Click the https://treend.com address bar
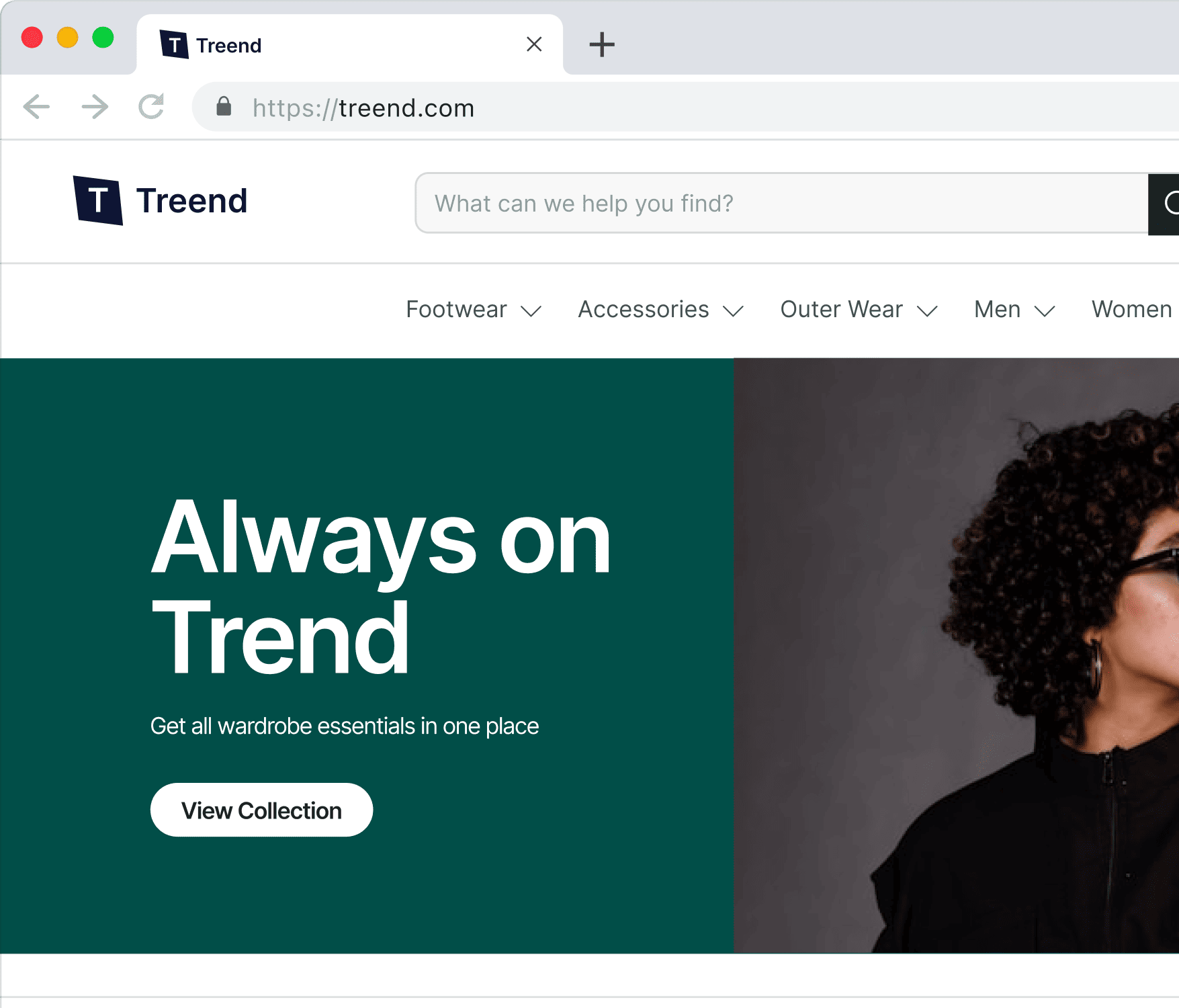Viewport: 1179px width, 1008px height. tap(685, 108)
